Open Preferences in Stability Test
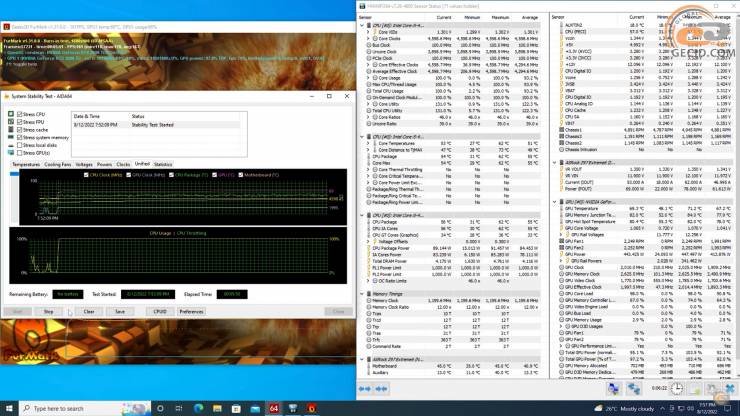The width and height of the screenshot is (740, 416). tap(191, 312)
